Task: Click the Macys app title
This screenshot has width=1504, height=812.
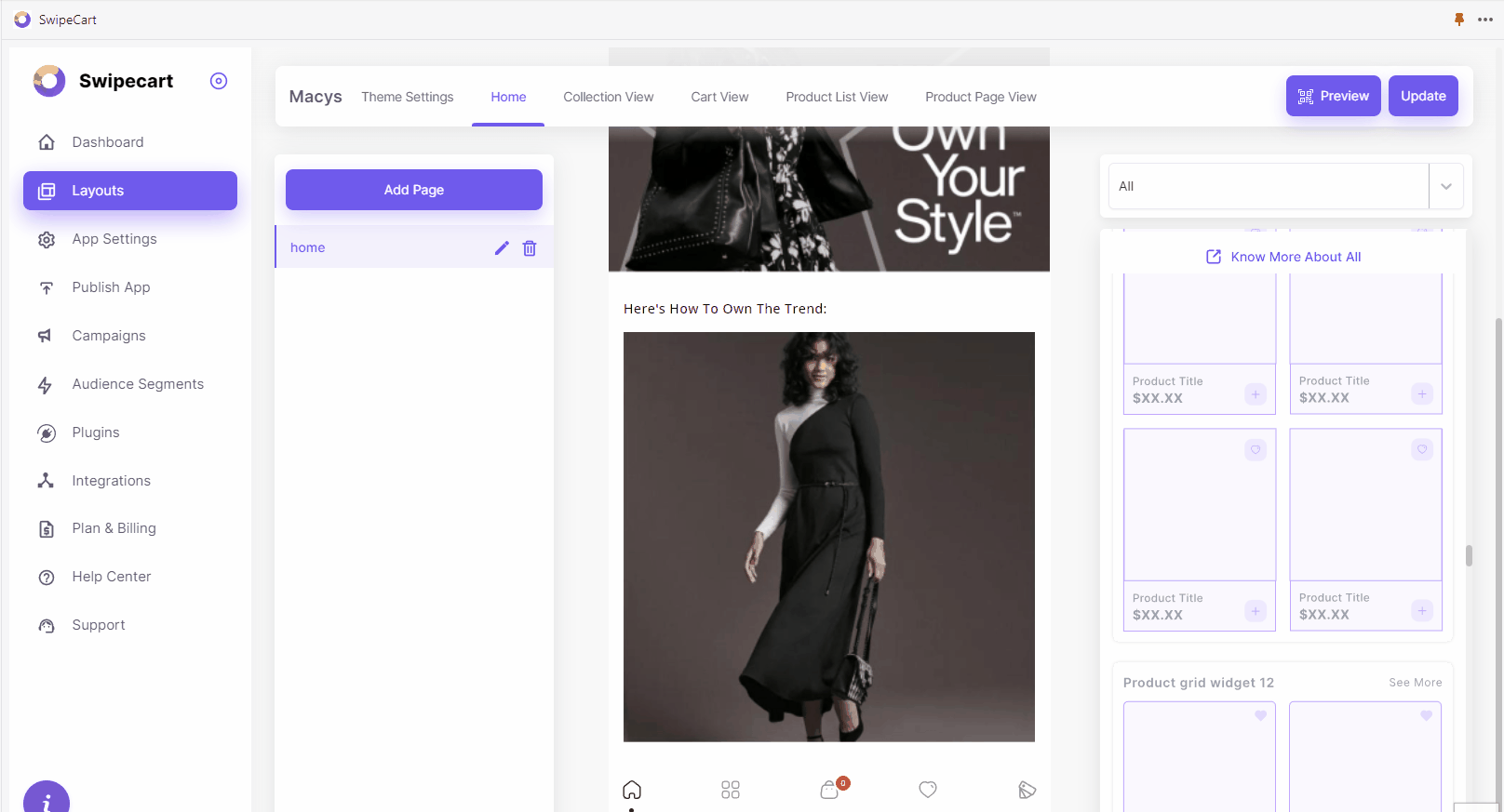Action: pos(316,97)
